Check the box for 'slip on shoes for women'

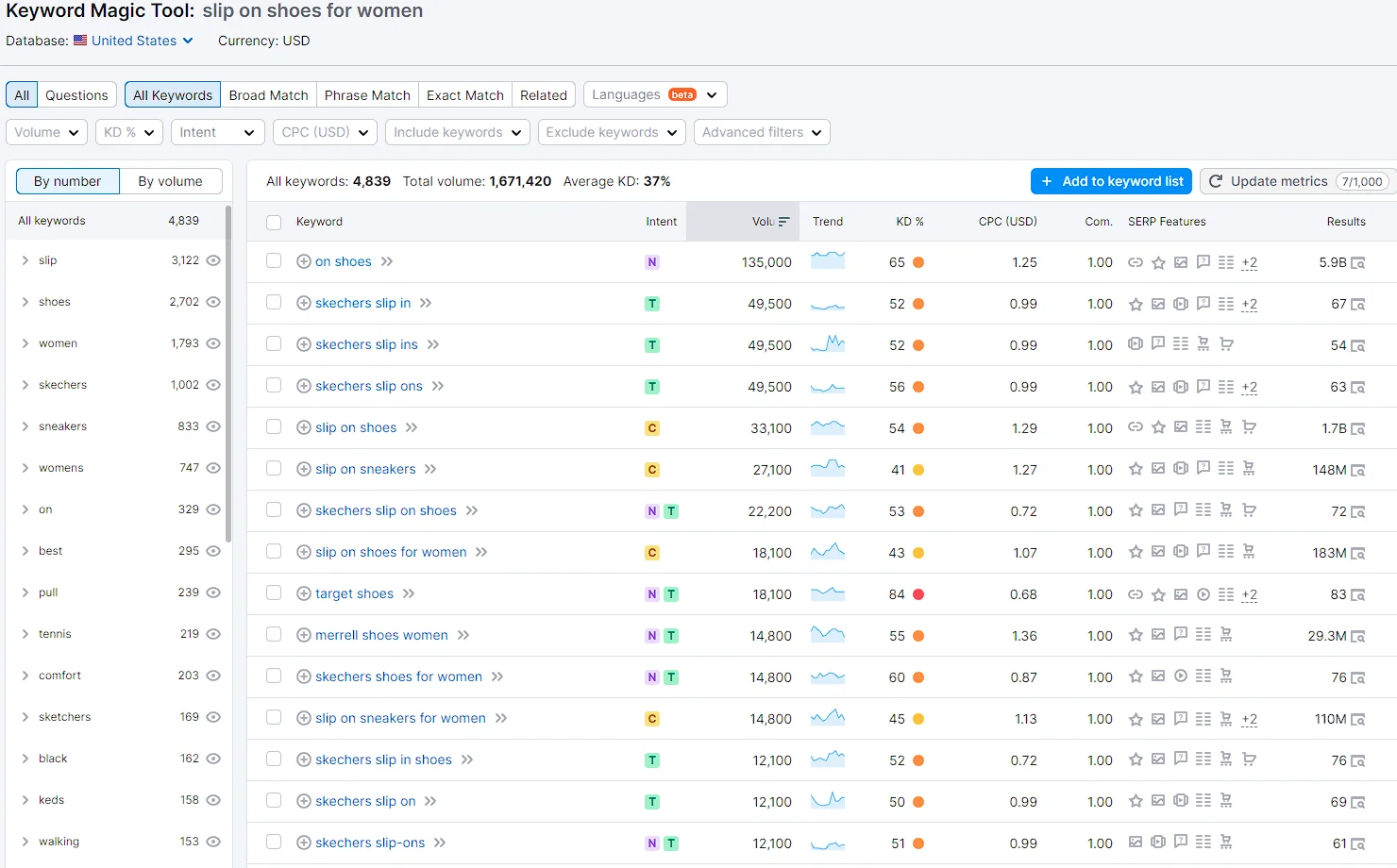274,551
